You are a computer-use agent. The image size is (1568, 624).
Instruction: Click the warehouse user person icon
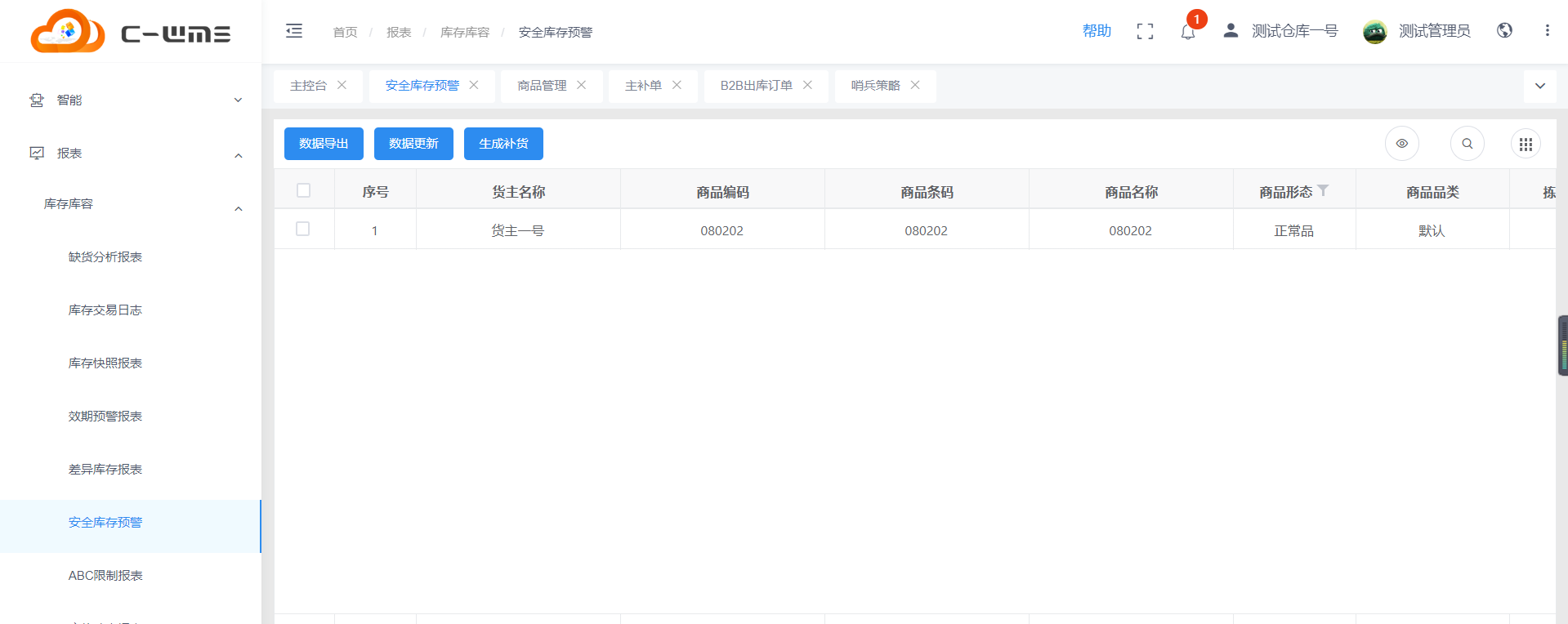1231,30
